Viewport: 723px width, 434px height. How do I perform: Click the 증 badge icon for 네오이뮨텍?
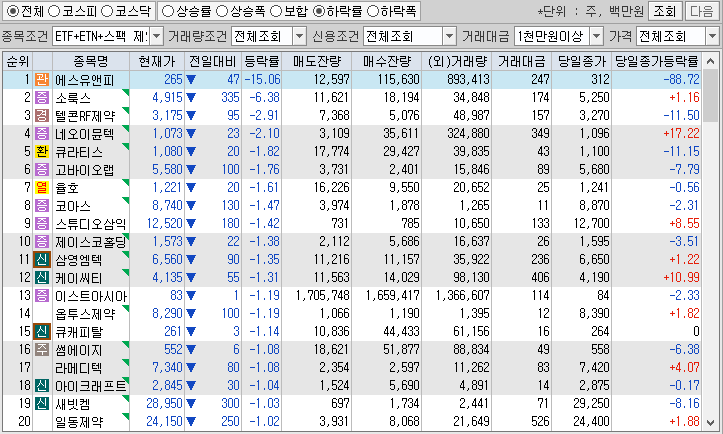click(42, 133)
